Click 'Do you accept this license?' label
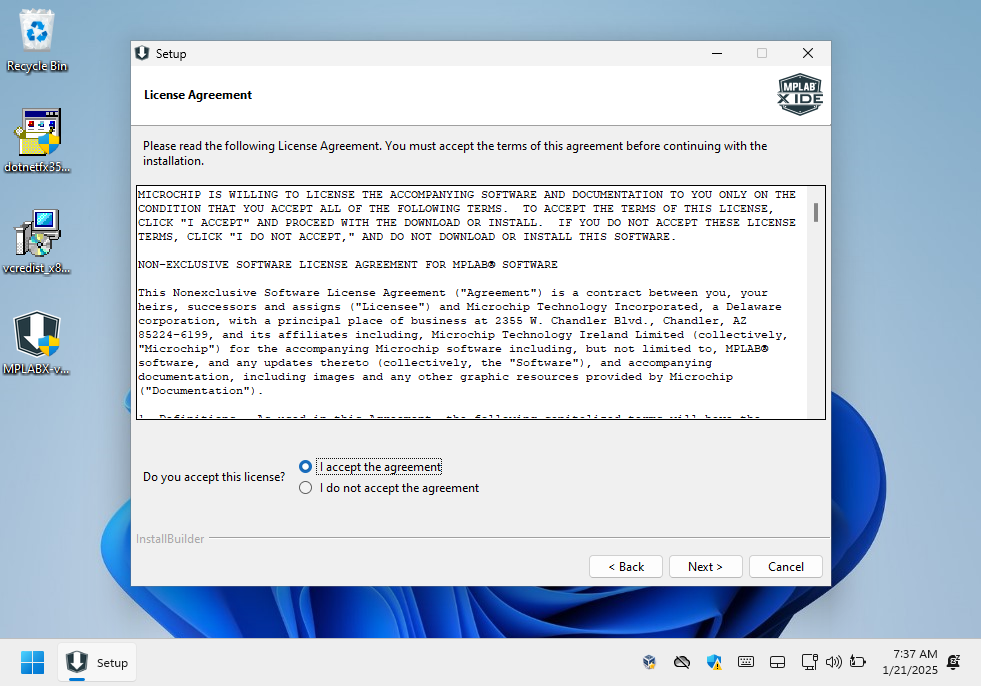981x686 pixels. (x=214, y=477)
